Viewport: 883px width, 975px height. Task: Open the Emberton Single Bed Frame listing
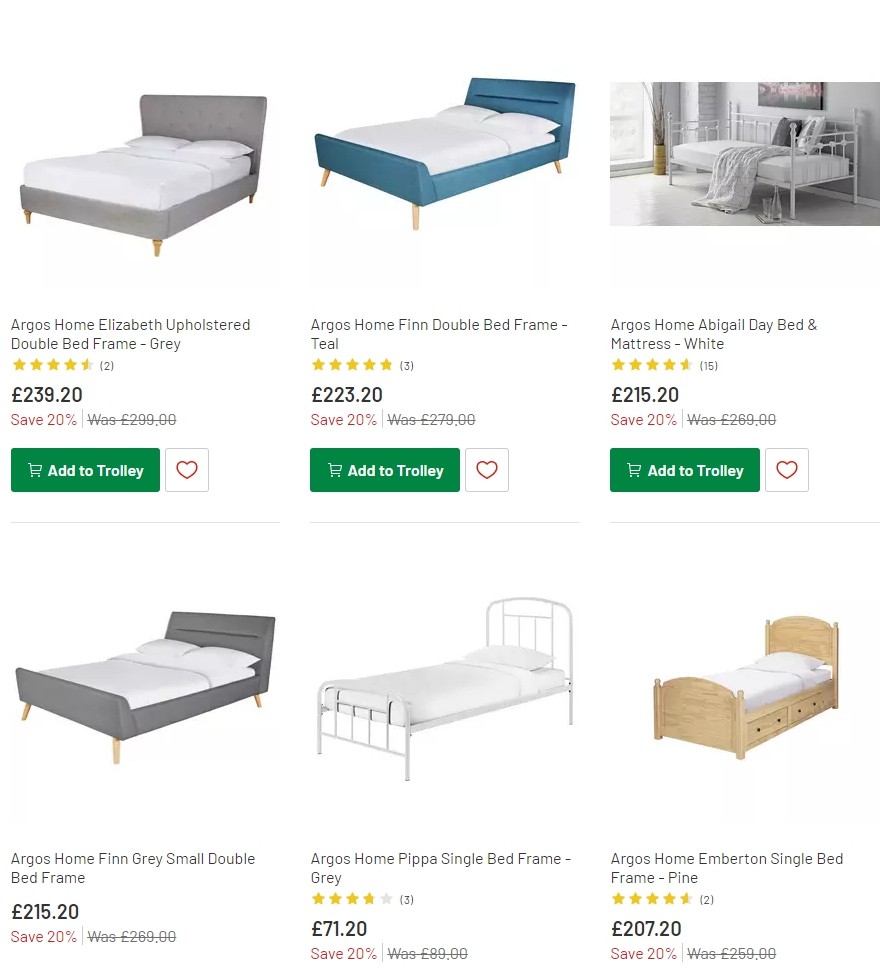[726, 868]
